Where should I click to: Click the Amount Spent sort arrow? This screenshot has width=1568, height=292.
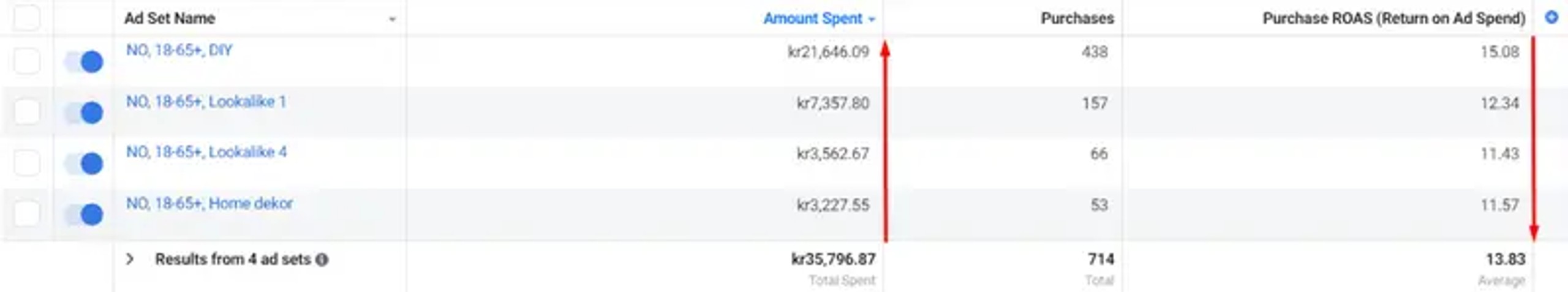871,20
